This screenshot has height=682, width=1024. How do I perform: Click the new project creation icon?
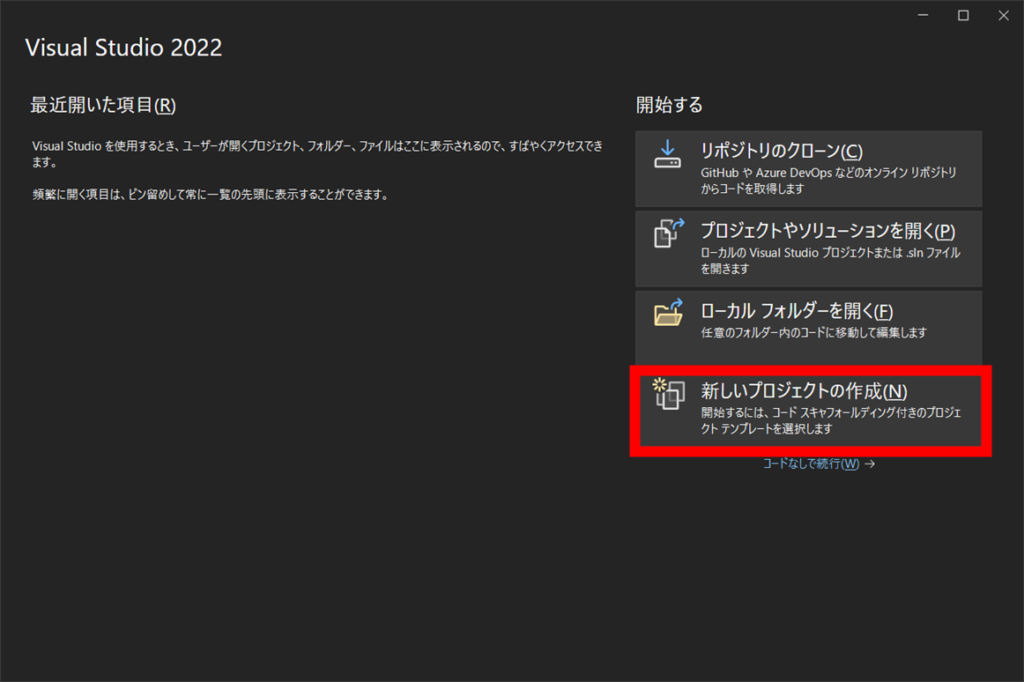[667, 392]
